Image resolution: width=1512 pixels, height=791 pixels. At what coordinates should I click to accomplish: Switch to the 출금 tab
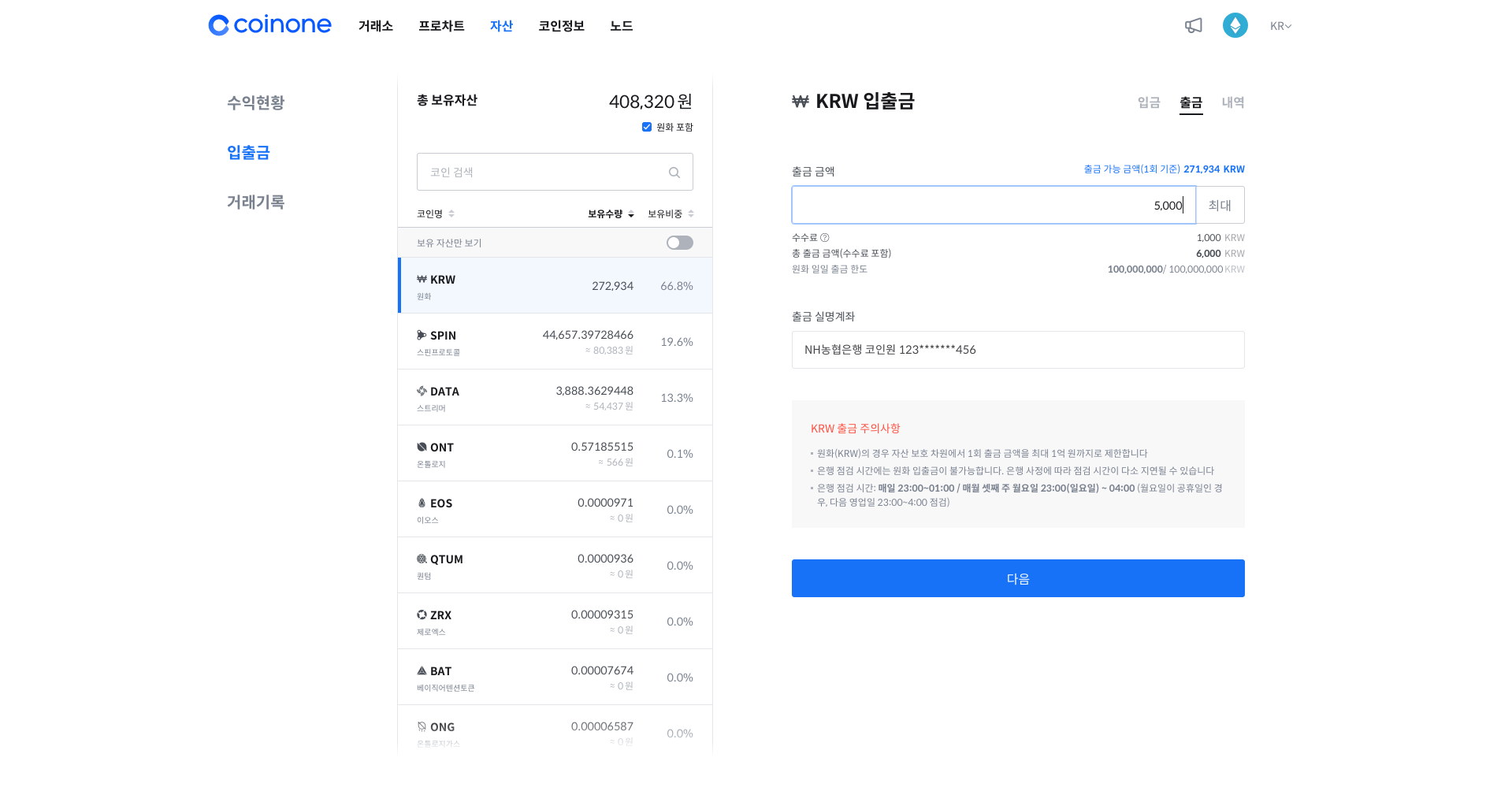(x=1191, y=102)
